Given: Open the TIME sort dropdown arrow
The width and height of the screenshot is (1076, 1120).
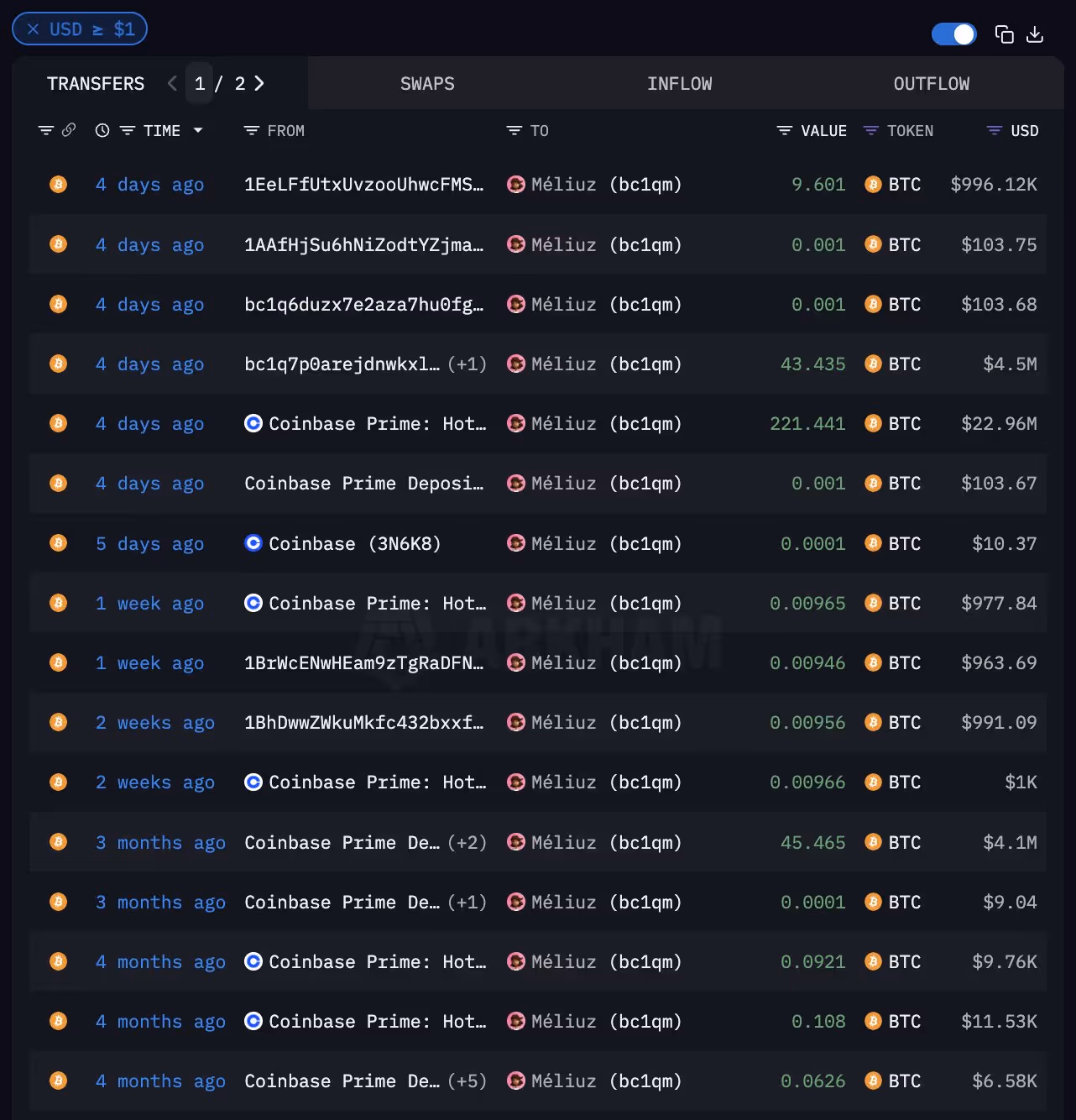Looking at the screenshot, I should coord(198,130).
